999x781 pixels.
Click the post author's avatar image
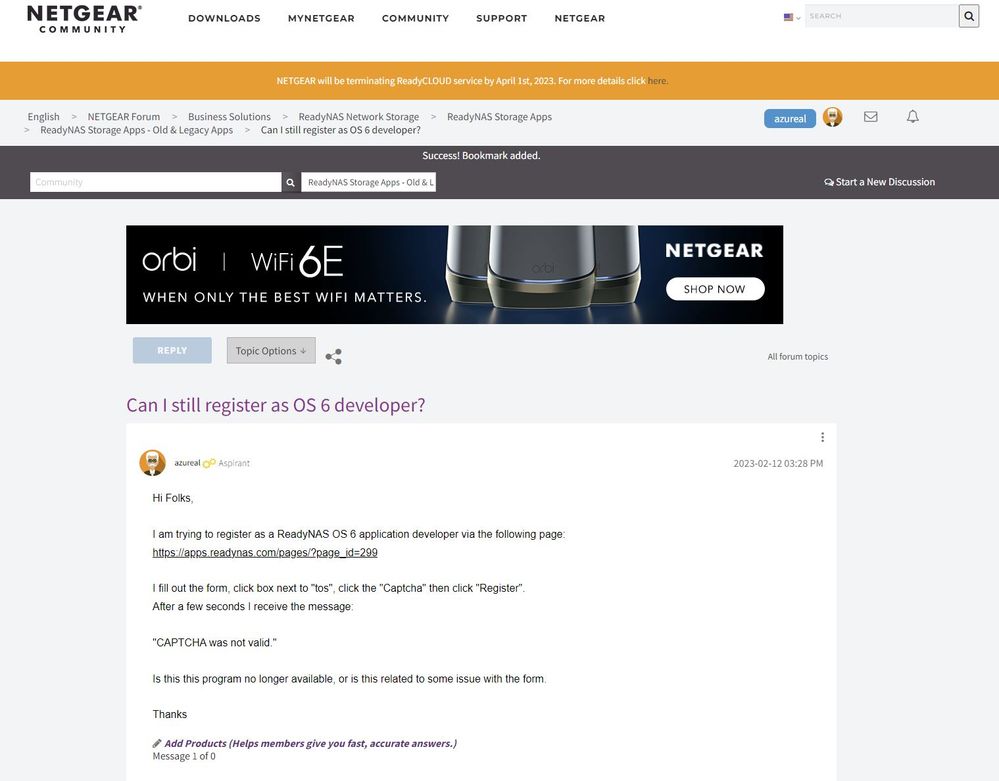[x=152, y=462]
